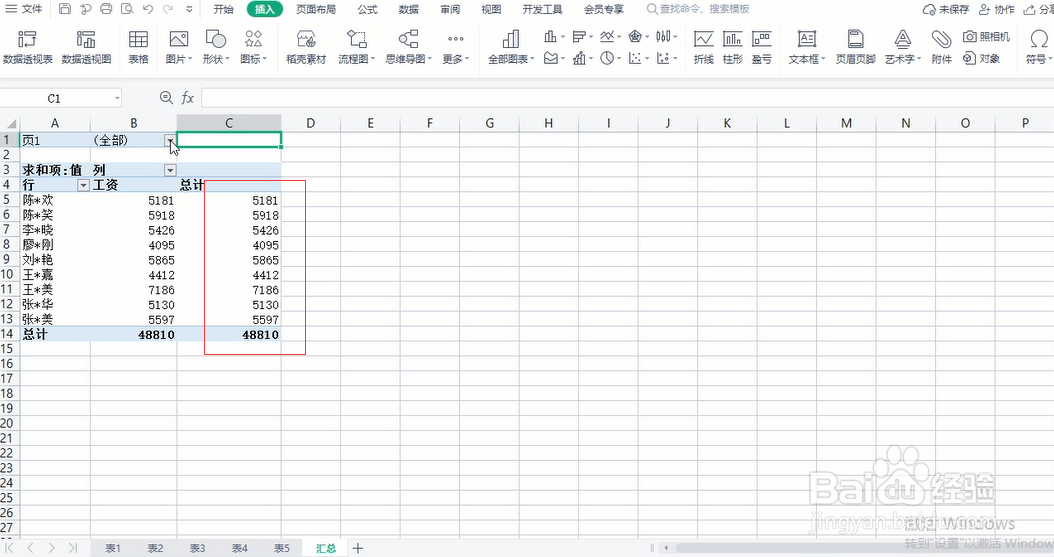1054x557 pixels.
Task: Insert a radar chart from chart gallery
Action: tap(638, 36)
